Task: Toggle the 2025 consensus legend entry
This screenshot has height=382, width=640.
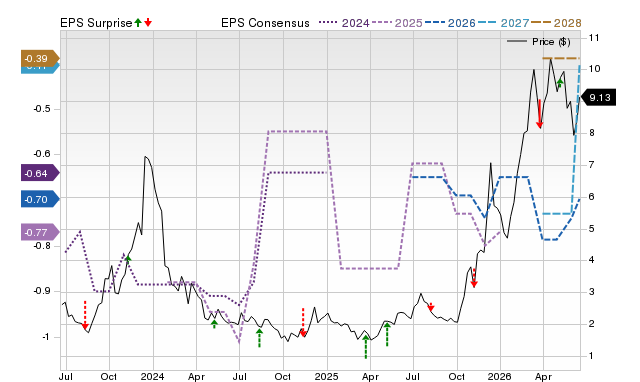Action: [x=397, y=23]
